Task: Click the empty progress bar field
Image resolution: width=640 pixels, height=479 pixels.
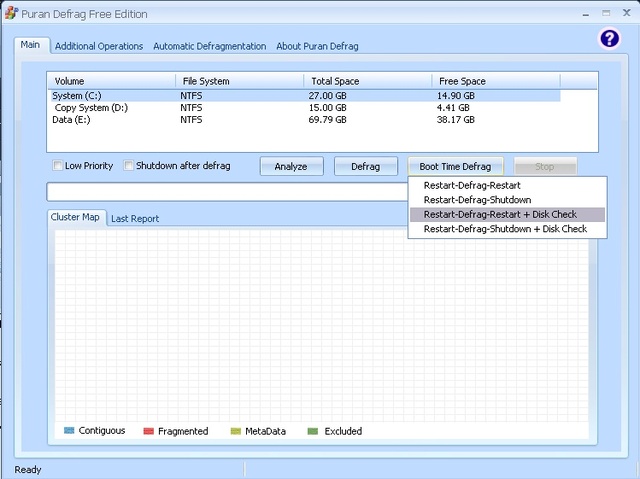Action: (227, 192)
